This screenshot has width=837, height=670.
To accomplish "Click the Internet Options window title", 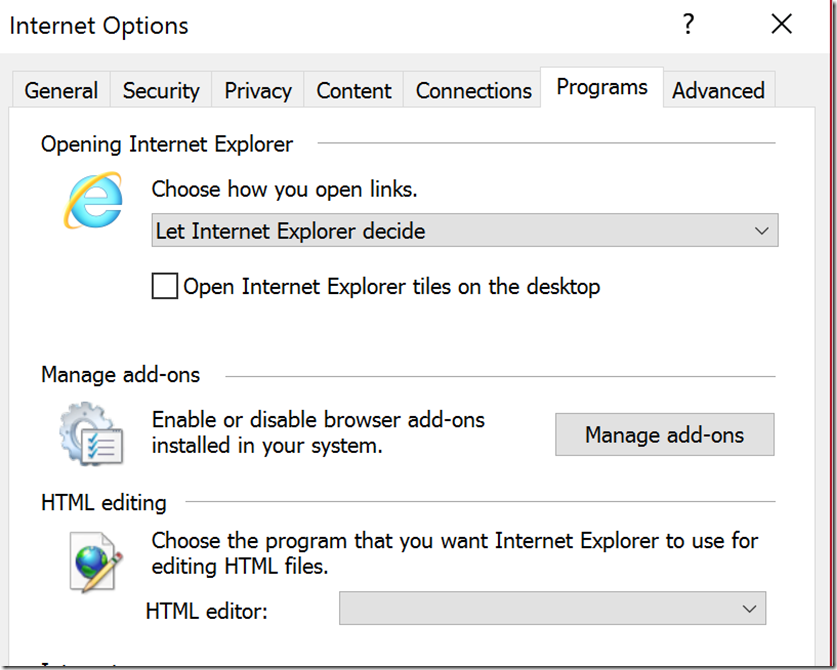I will point(99,26).
